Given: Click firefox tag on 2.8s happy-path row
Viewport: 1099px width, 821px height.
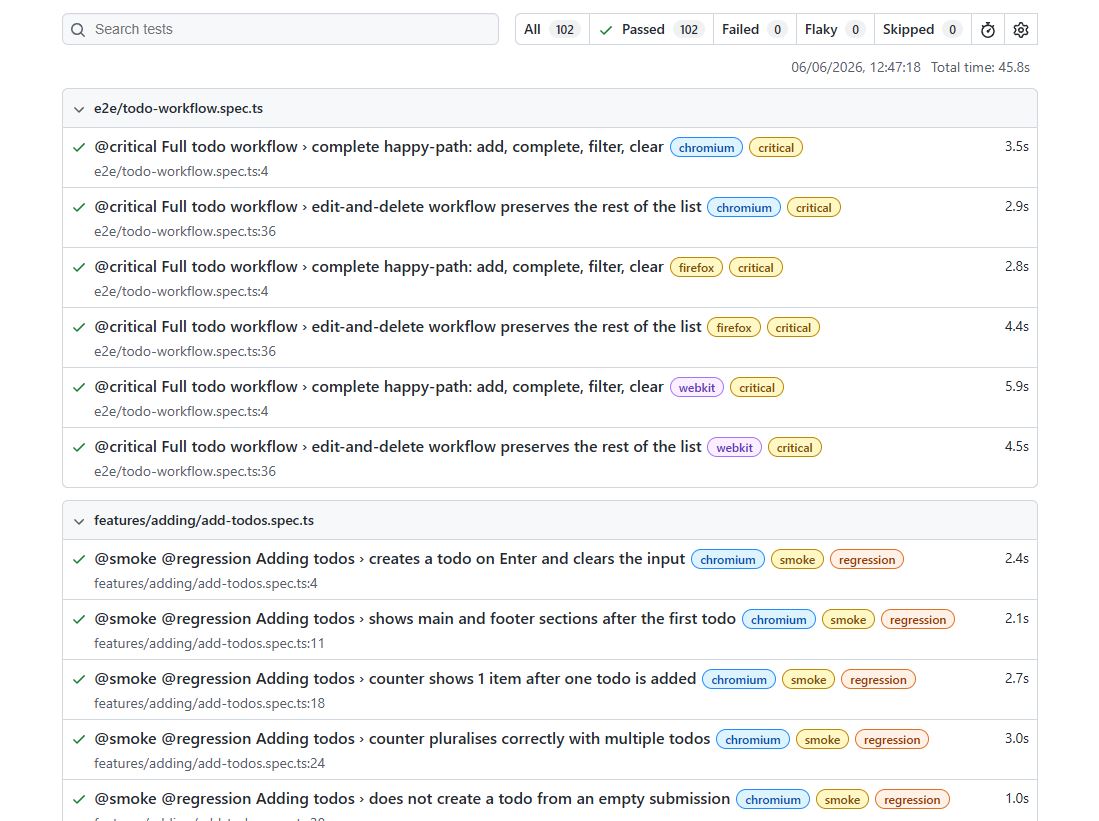Looking at the screenshot, I should pos(696,268).
